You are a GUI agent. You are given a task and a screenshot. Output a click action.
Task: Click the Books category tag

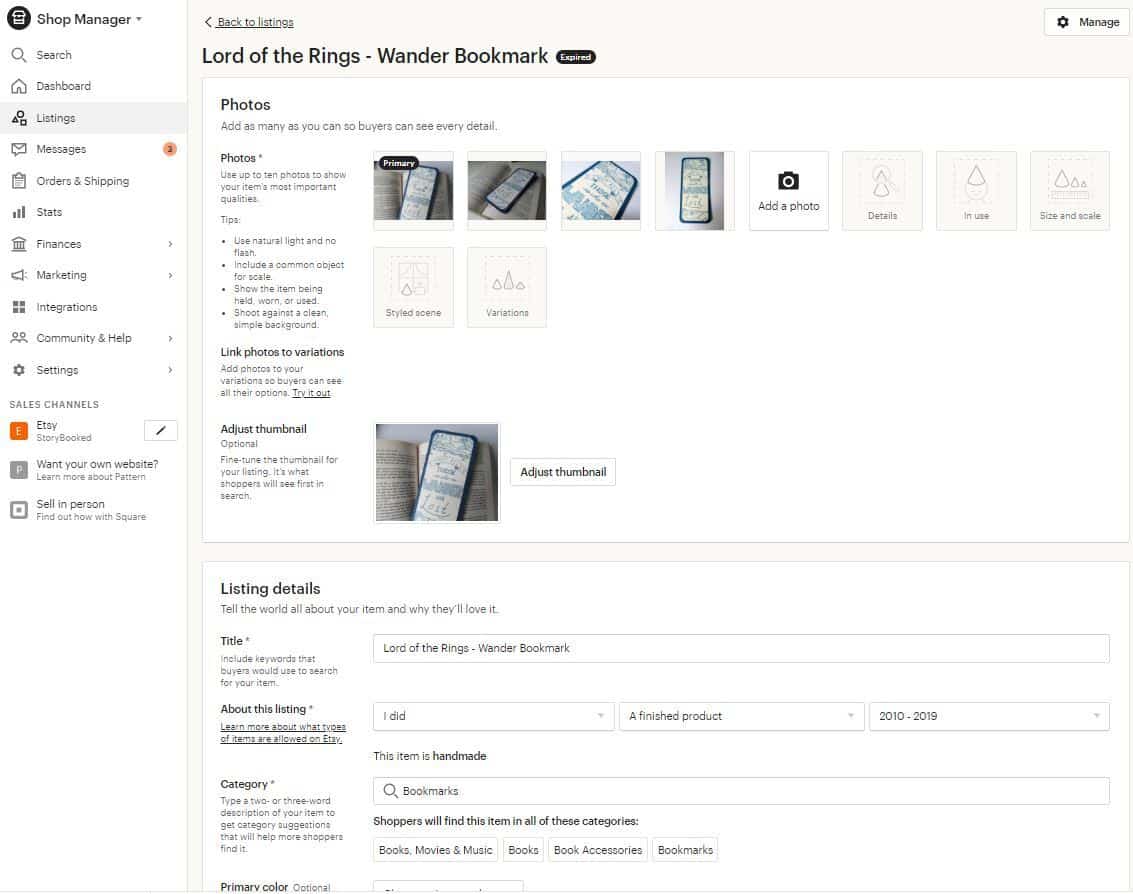(x=523, y=851)
